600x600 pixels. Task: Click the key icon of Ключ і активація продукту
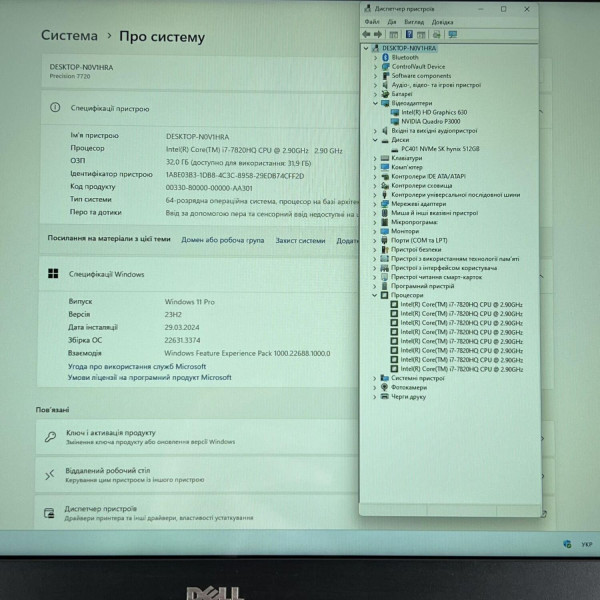[50, 437]
